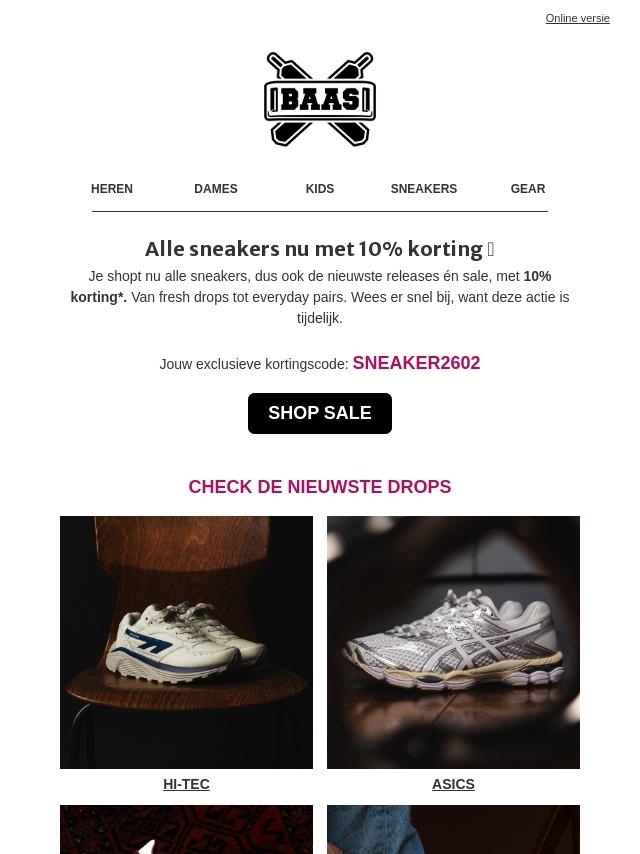Open the GEAR category
640x854 pixels.
pyautogui.click(x=528, y=188)
